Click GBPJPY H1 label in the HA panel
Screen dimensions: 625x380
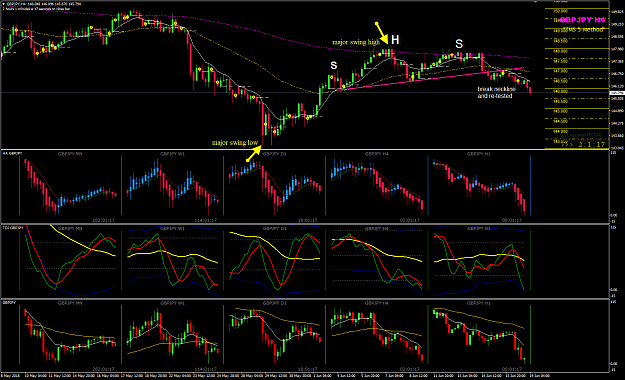[478, 154]
